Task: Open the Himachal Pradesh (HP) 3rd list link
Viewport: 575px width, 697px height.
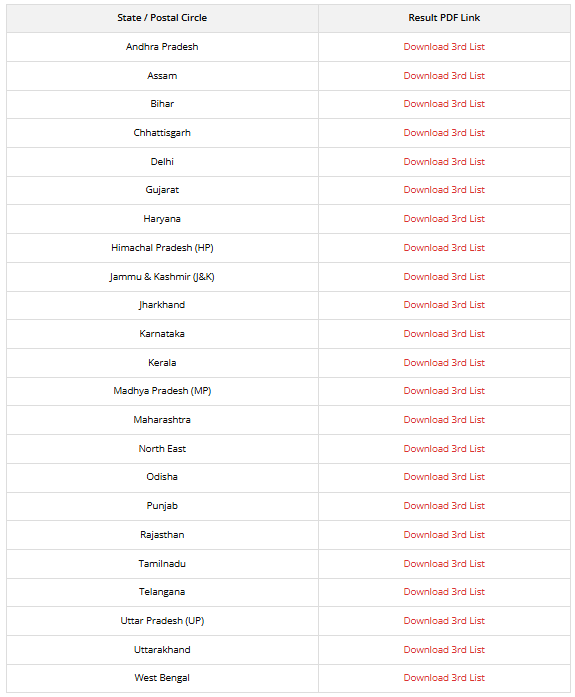Action: [444, 247]
